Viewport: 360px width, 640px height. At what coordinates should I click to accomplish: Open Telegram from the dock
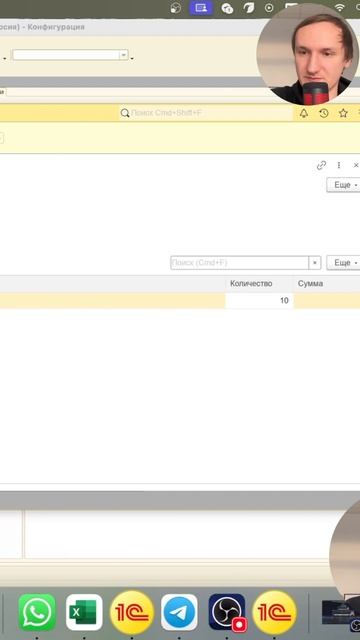pos(179,612)
